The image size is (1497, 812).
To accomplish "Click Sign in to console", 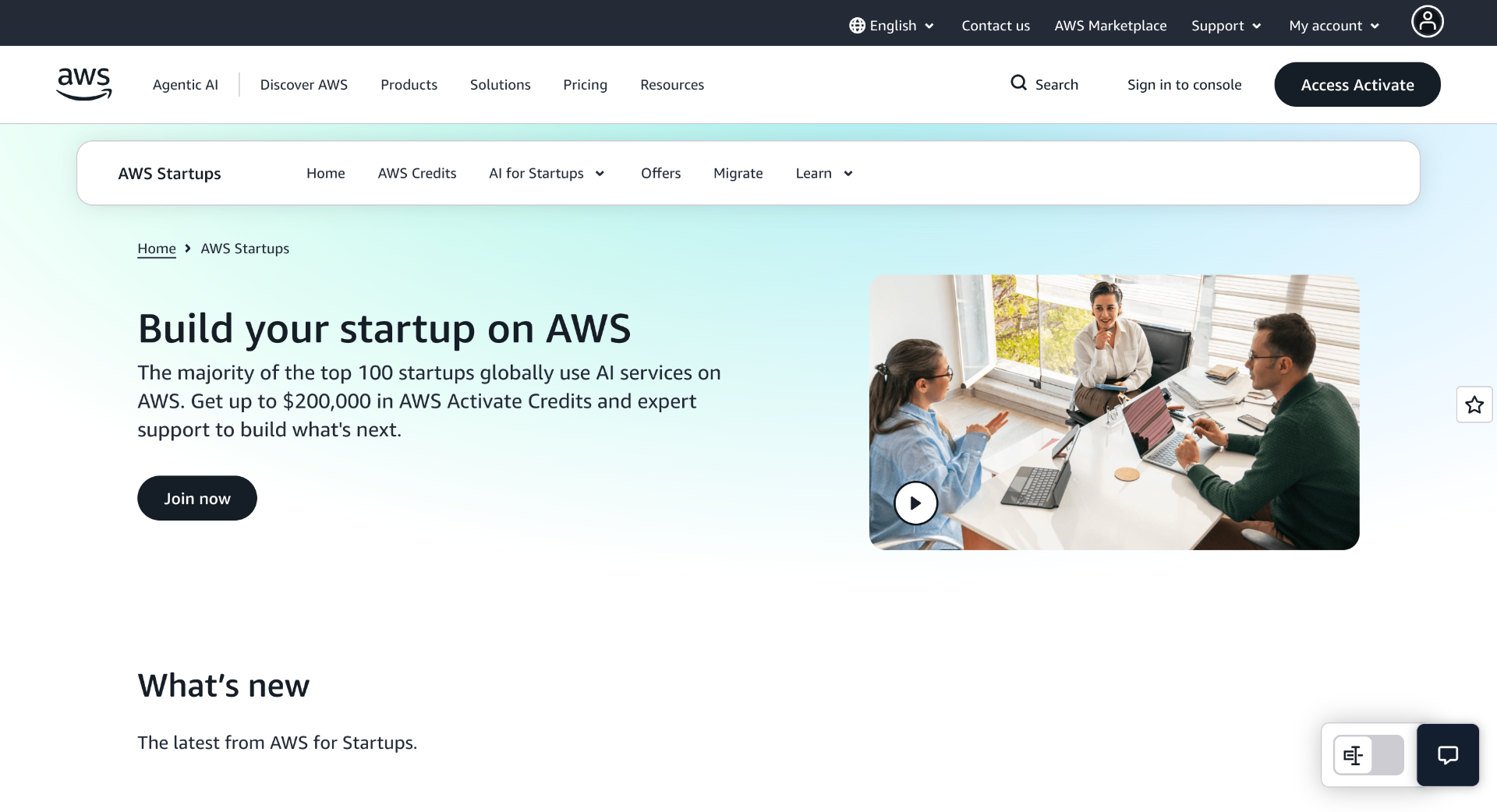I will [1184, 84].
